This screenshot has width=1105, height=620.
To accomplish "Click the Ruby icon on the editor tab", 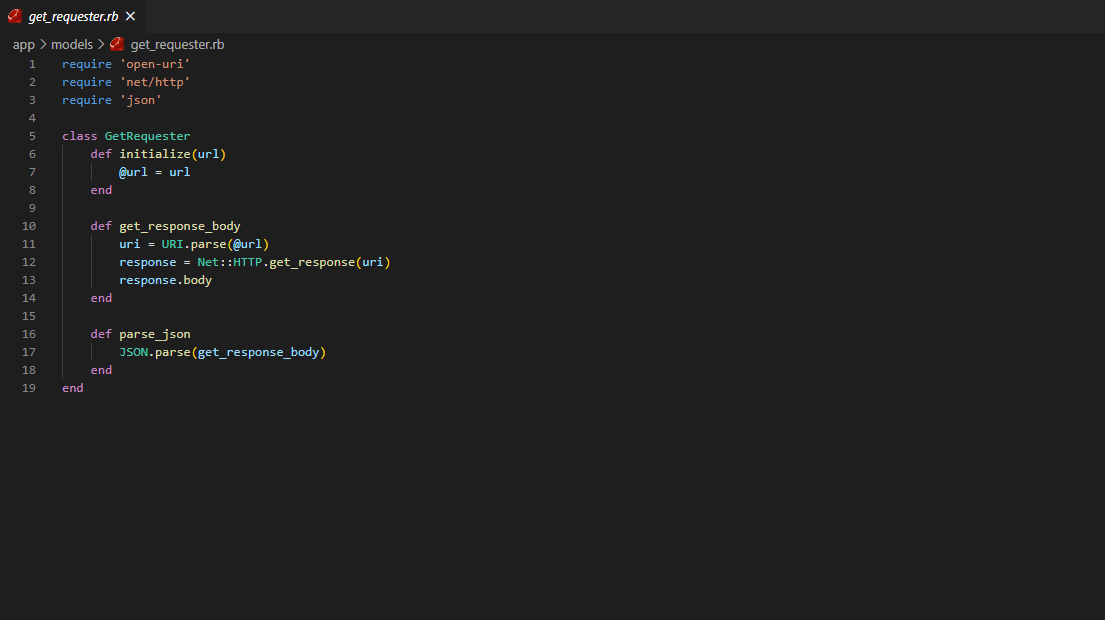I will 14,16.
